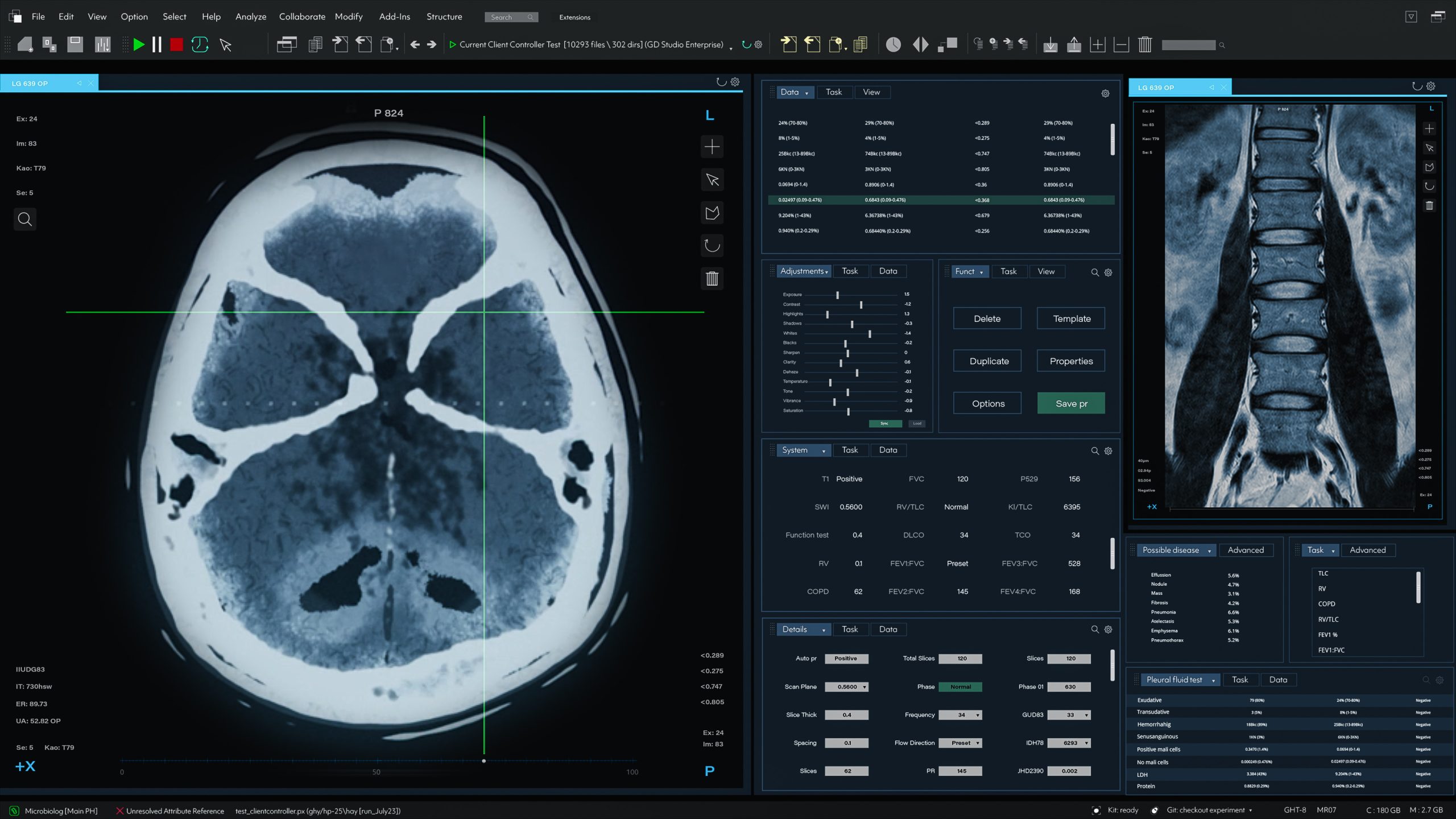Open settings gear of brain scan viewer

pos(735,82)
